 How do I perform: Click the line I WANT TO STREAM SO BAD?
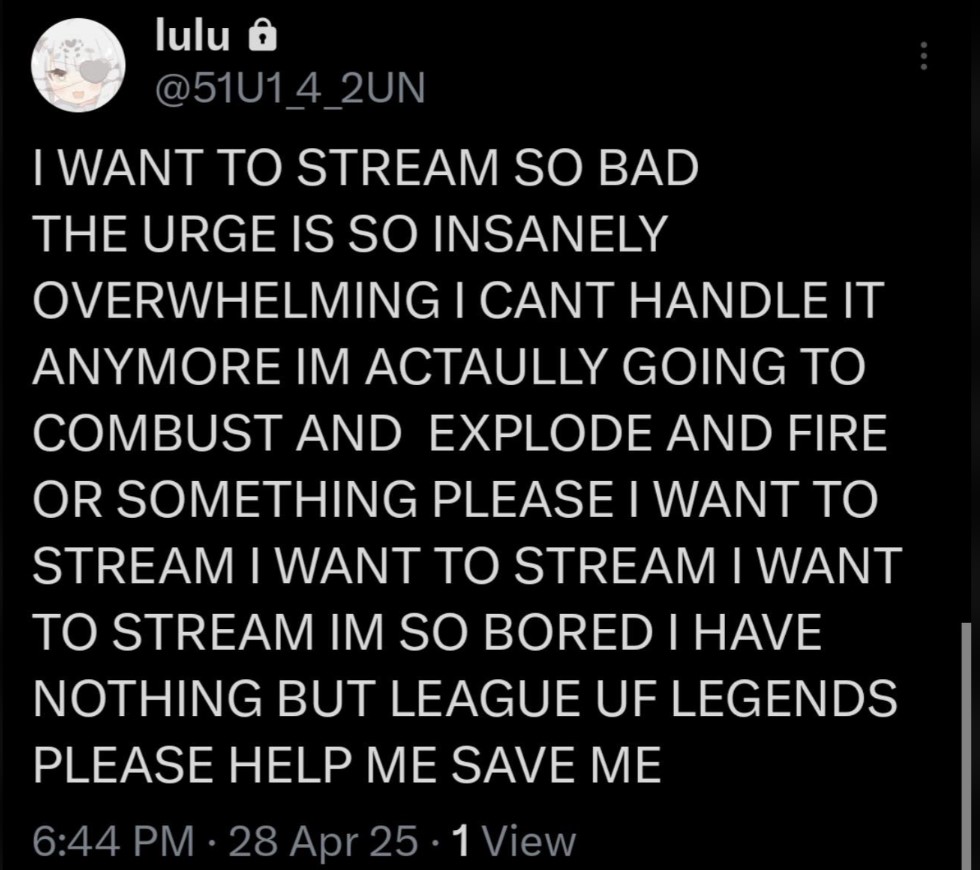366,168
